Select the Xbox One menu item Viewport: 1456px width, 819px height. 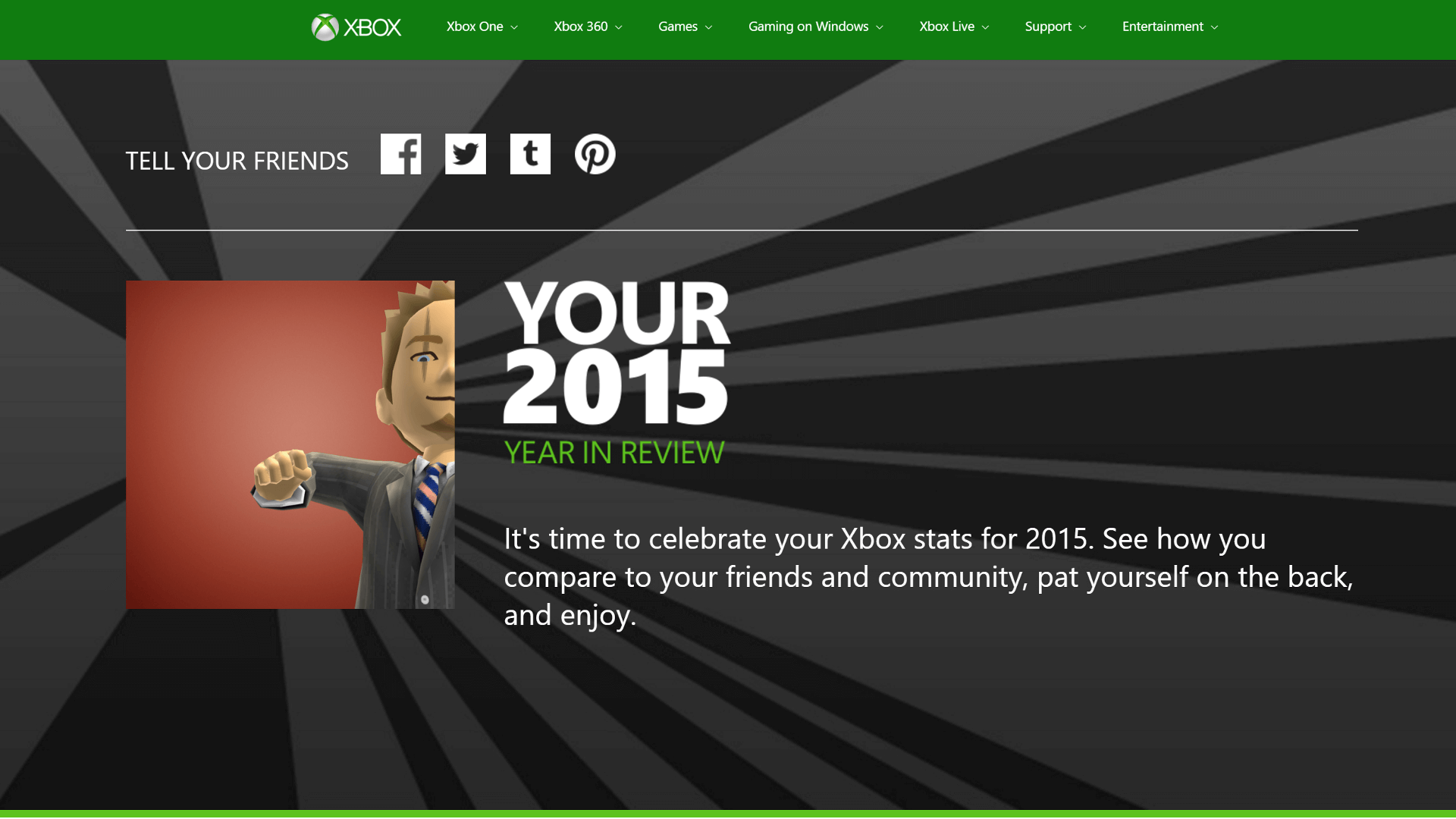coord(474,27)
